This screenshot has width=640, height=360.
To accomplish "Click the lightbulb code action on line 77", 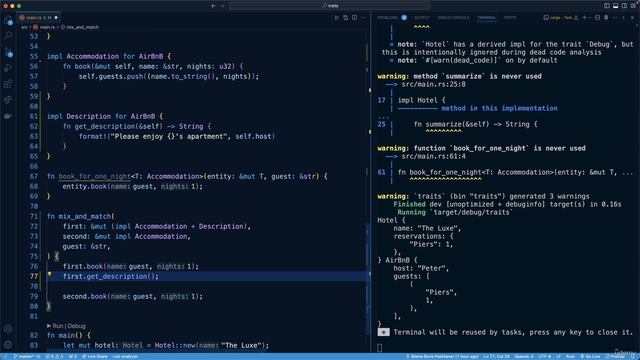I will tap(49, 275).
